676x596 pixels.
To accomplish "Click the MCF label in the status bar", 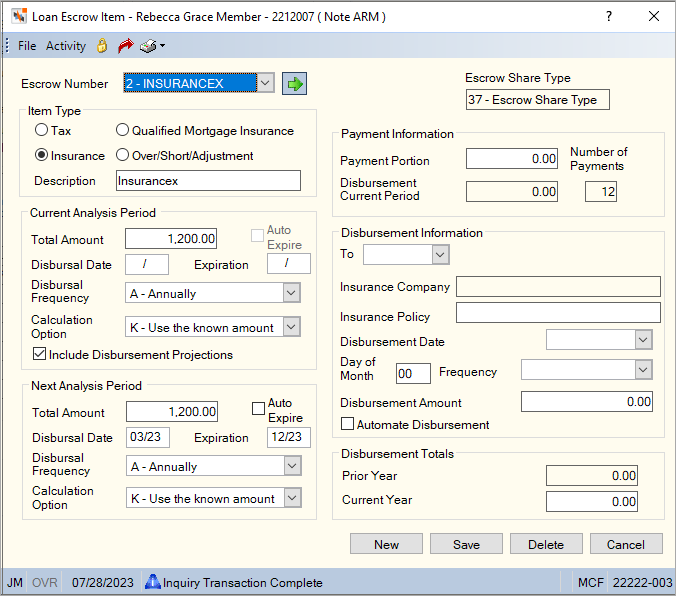I will tap(590, 583).
